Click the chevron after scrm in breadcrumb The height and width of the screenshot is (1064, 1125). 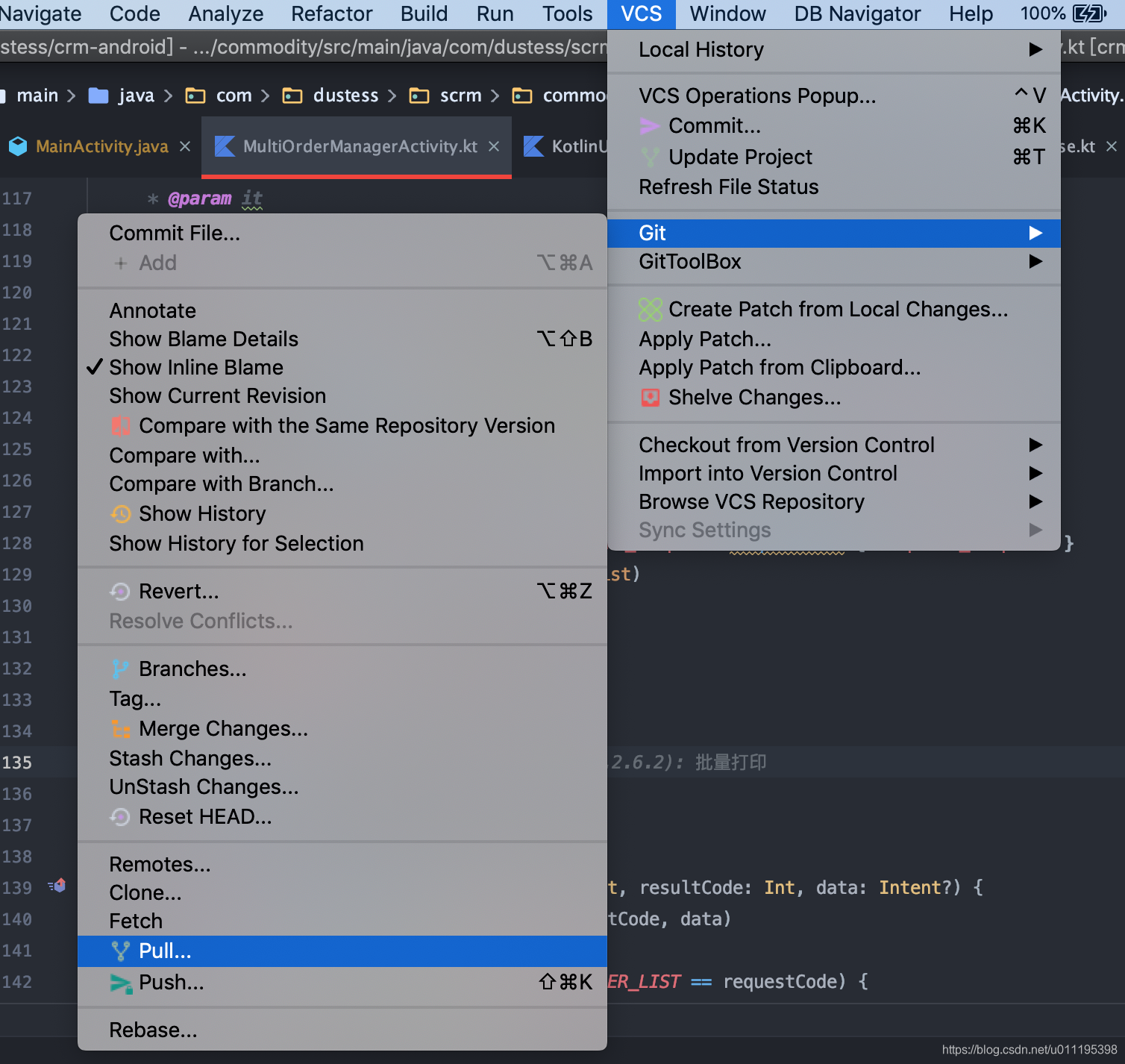495,96
